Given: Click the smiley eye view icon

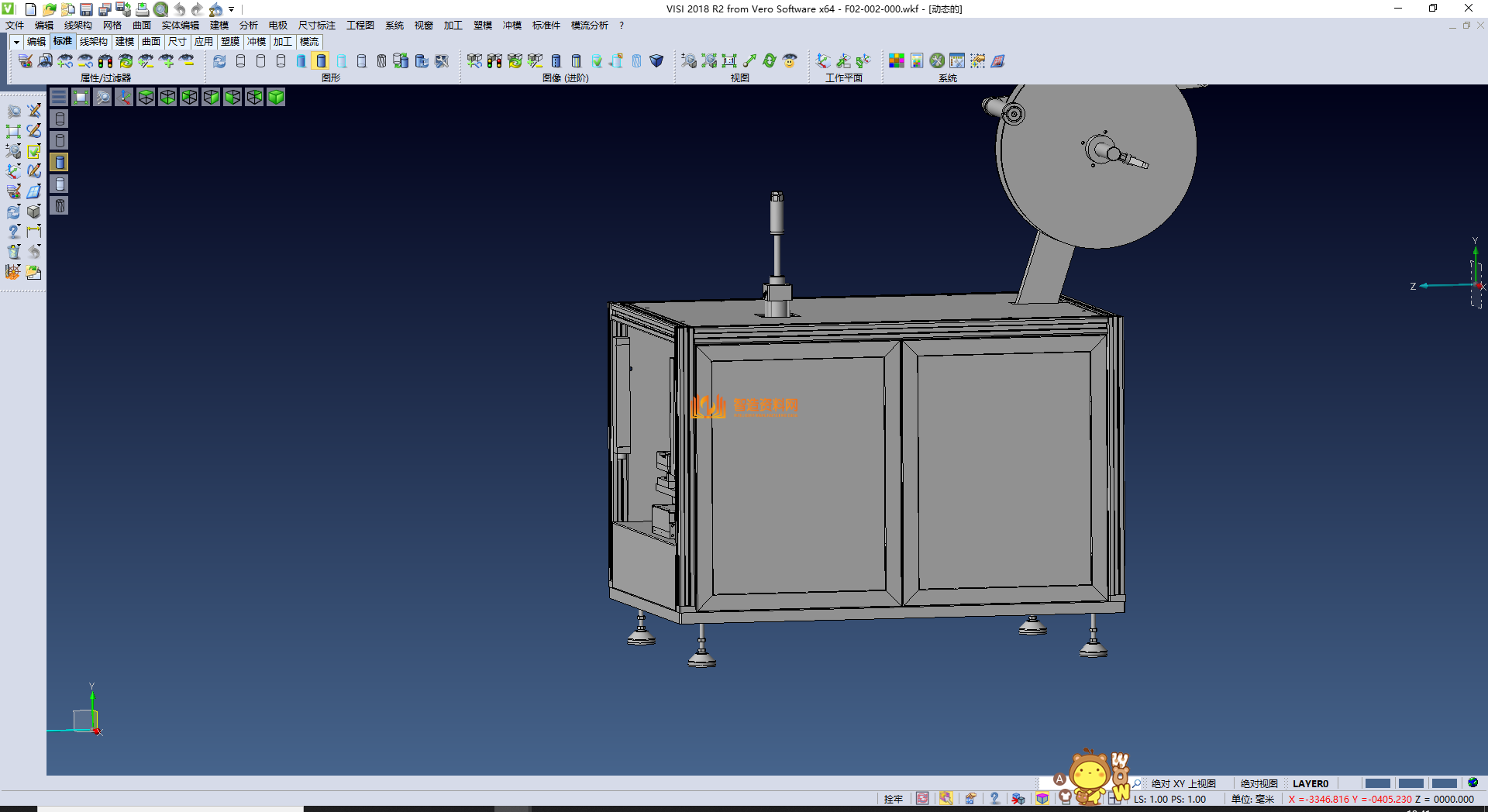Looking at the screenshot, I should click(x=790, y=60).
